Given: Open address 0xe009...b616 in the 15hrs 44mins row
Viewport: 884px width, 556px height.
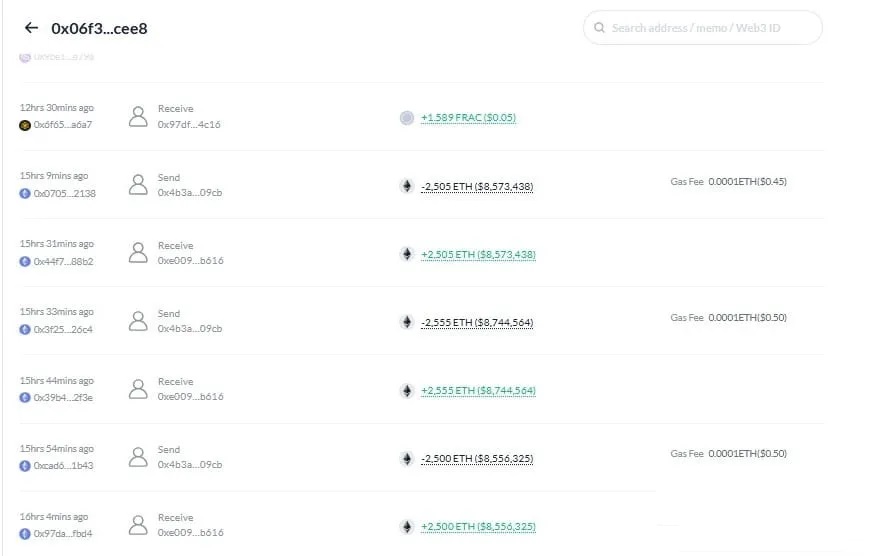Looking at the screenshot, I should click(x=191, y=396).
